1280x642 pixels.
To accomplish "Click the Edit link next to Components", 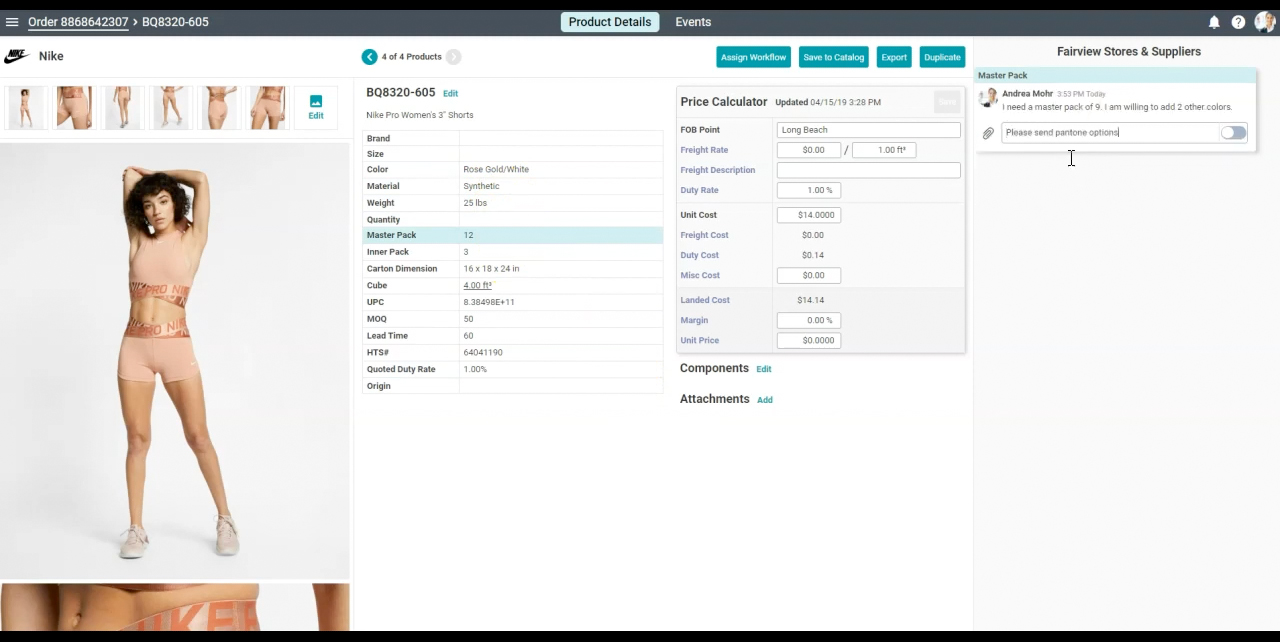I will point(763,369).
